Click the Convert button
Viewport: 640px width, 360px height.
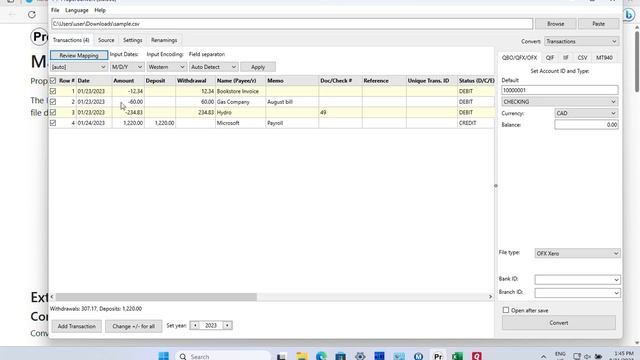[559, 323]
